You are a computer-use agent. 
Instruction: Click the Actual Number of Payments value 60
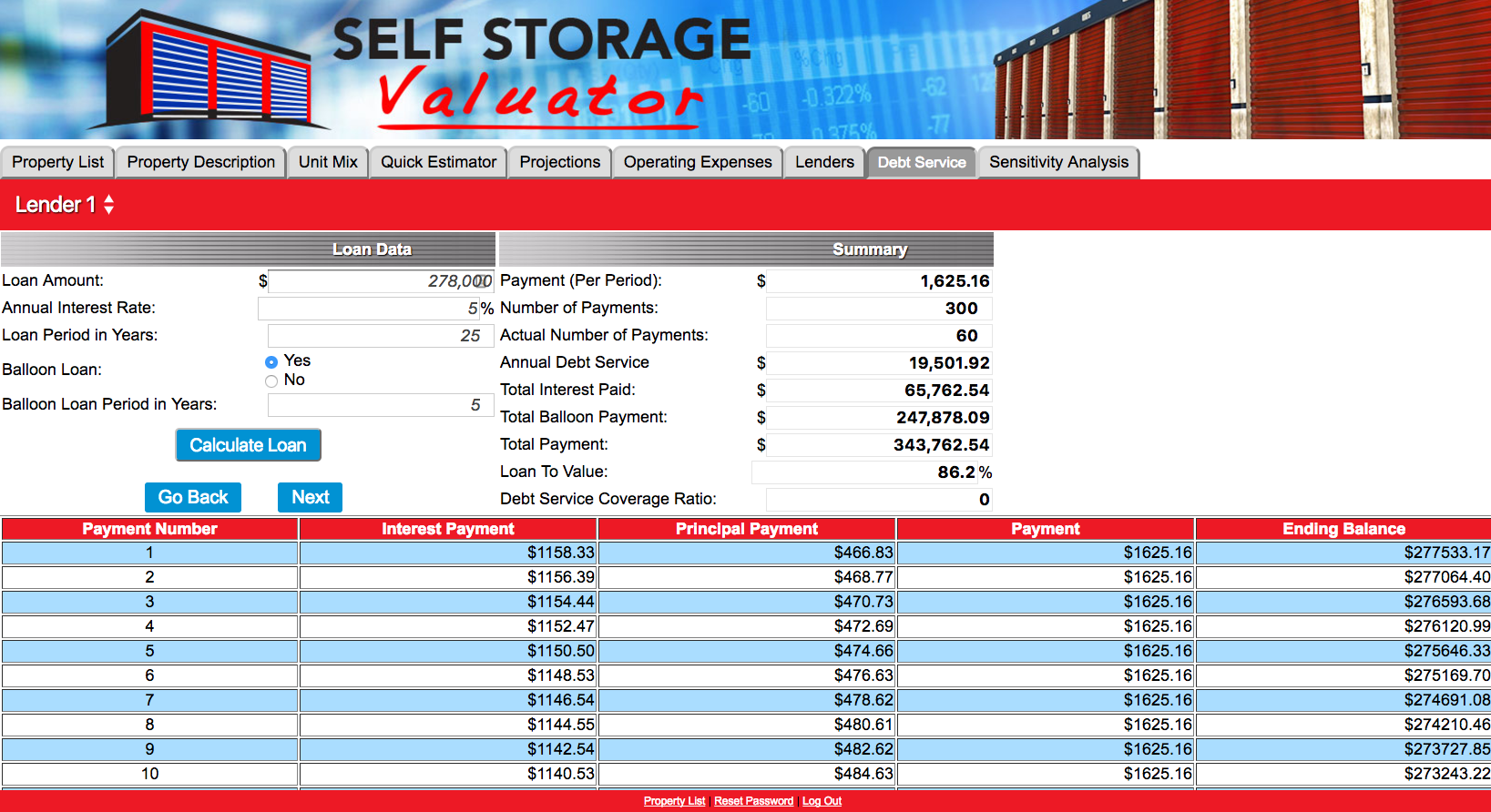879,336
